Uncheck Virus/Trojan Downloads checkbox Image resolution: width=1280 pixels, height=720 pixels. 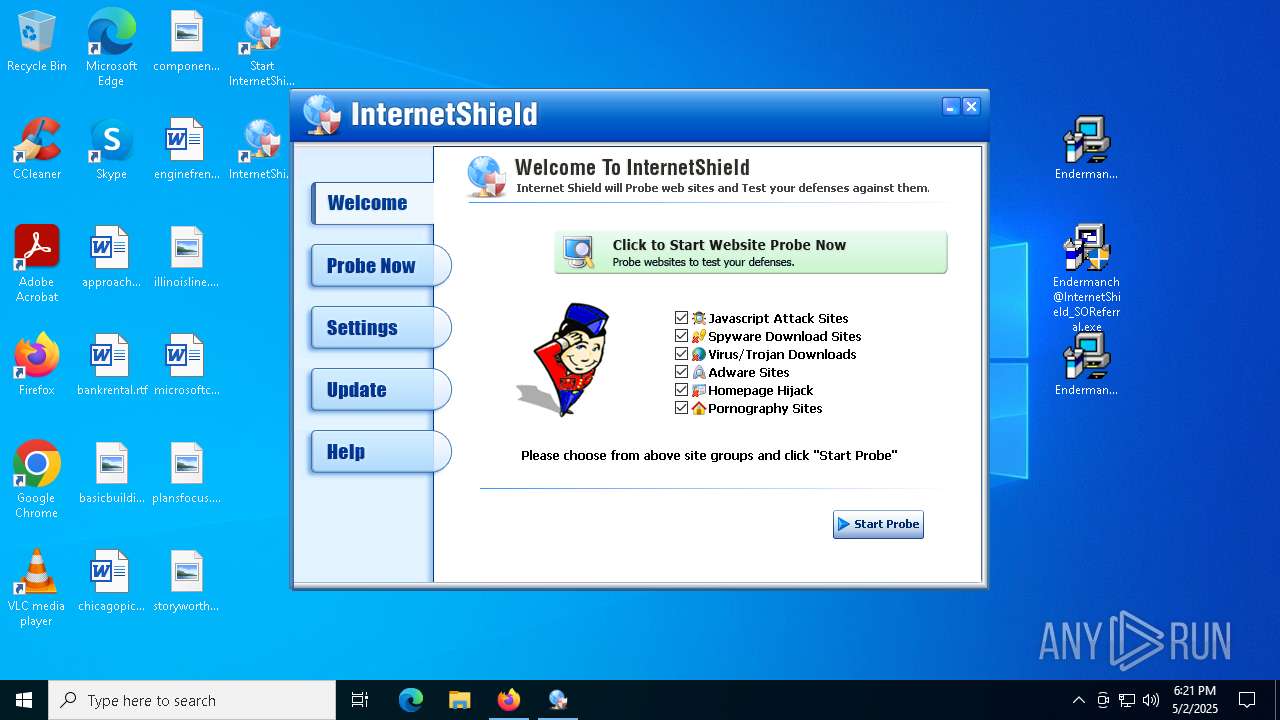pos(682,354)
